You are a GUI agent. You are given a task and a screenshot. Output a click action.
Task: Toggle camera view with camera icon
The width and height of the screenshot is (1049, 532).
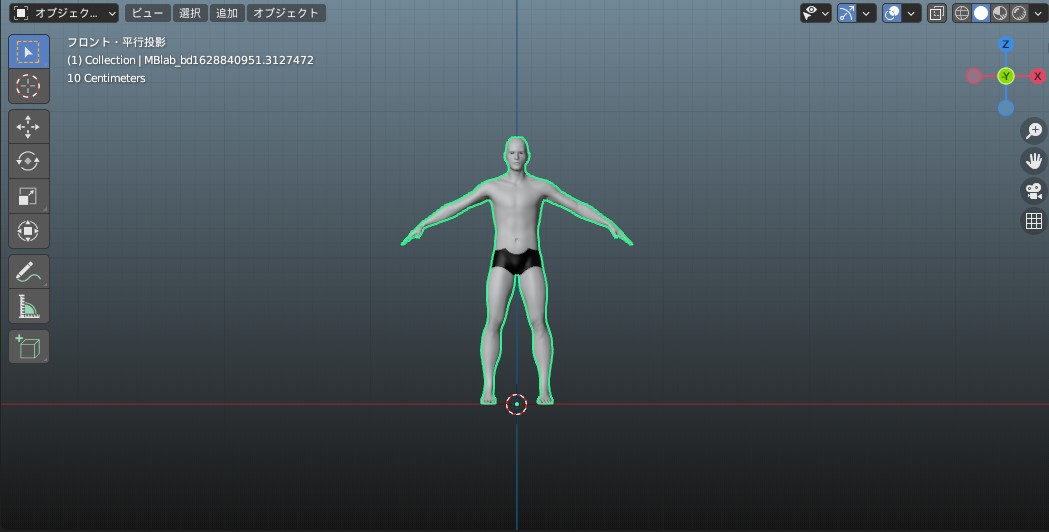[x=1034, y=191]
